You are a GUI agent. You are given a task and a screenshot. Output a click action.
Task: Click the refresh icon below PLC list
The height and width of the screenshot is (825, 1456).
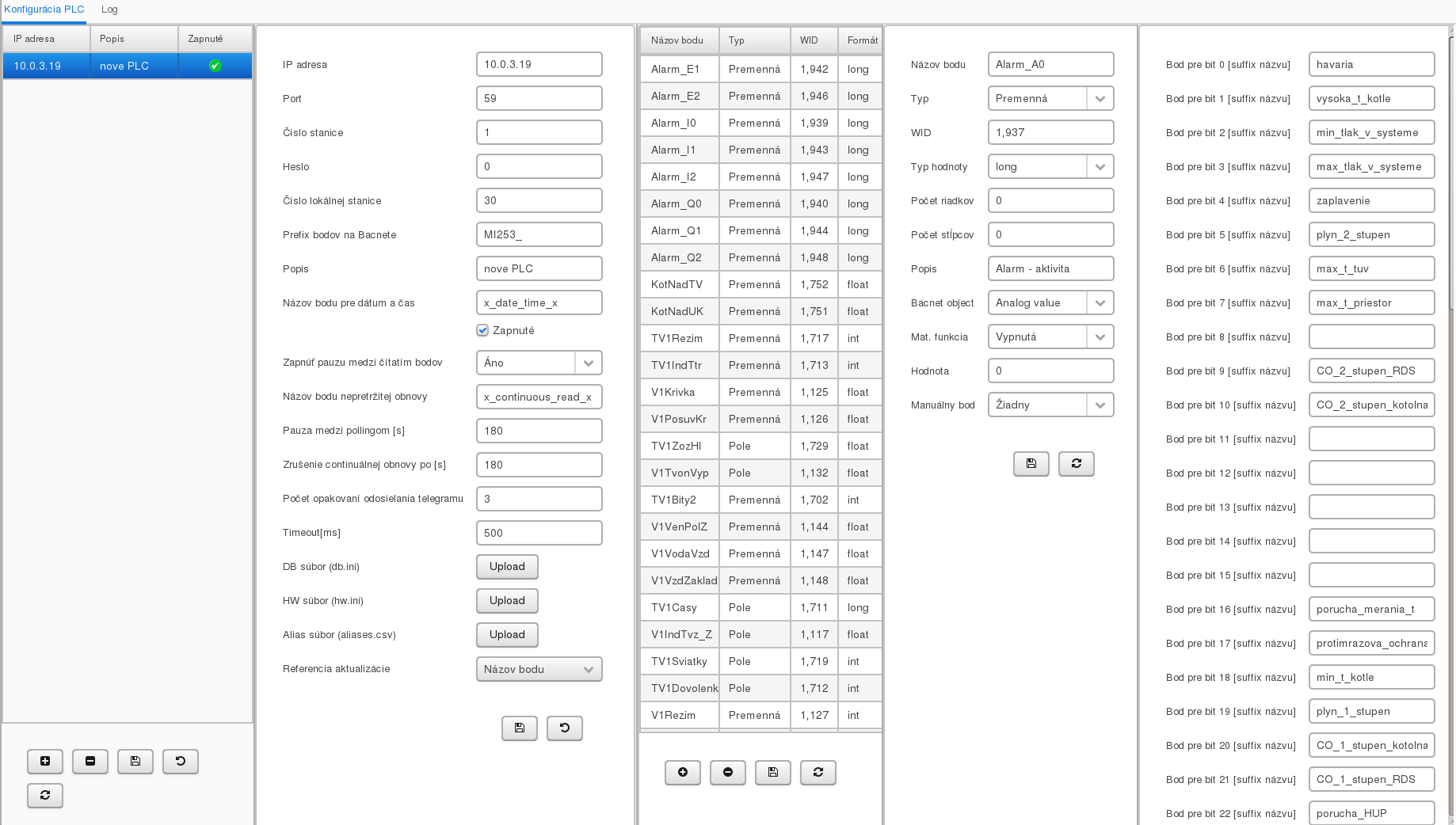pyautogui.click(x=45, y=796)
